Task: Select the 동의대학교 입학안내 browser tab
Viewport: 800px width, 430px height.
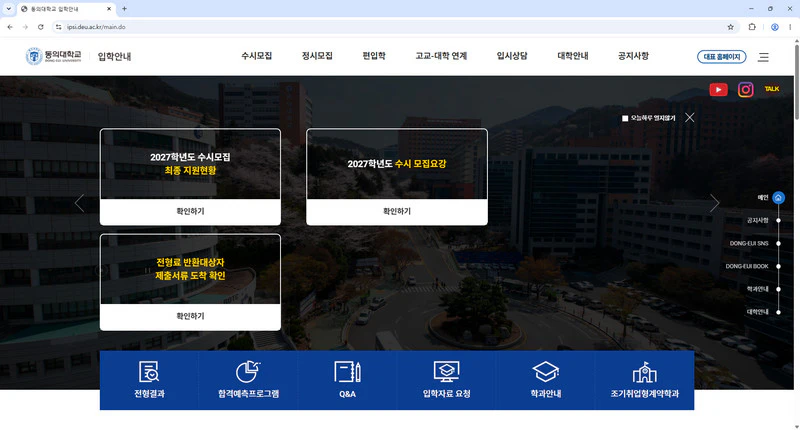Action: pyautogui.click(x=66, y=9)
